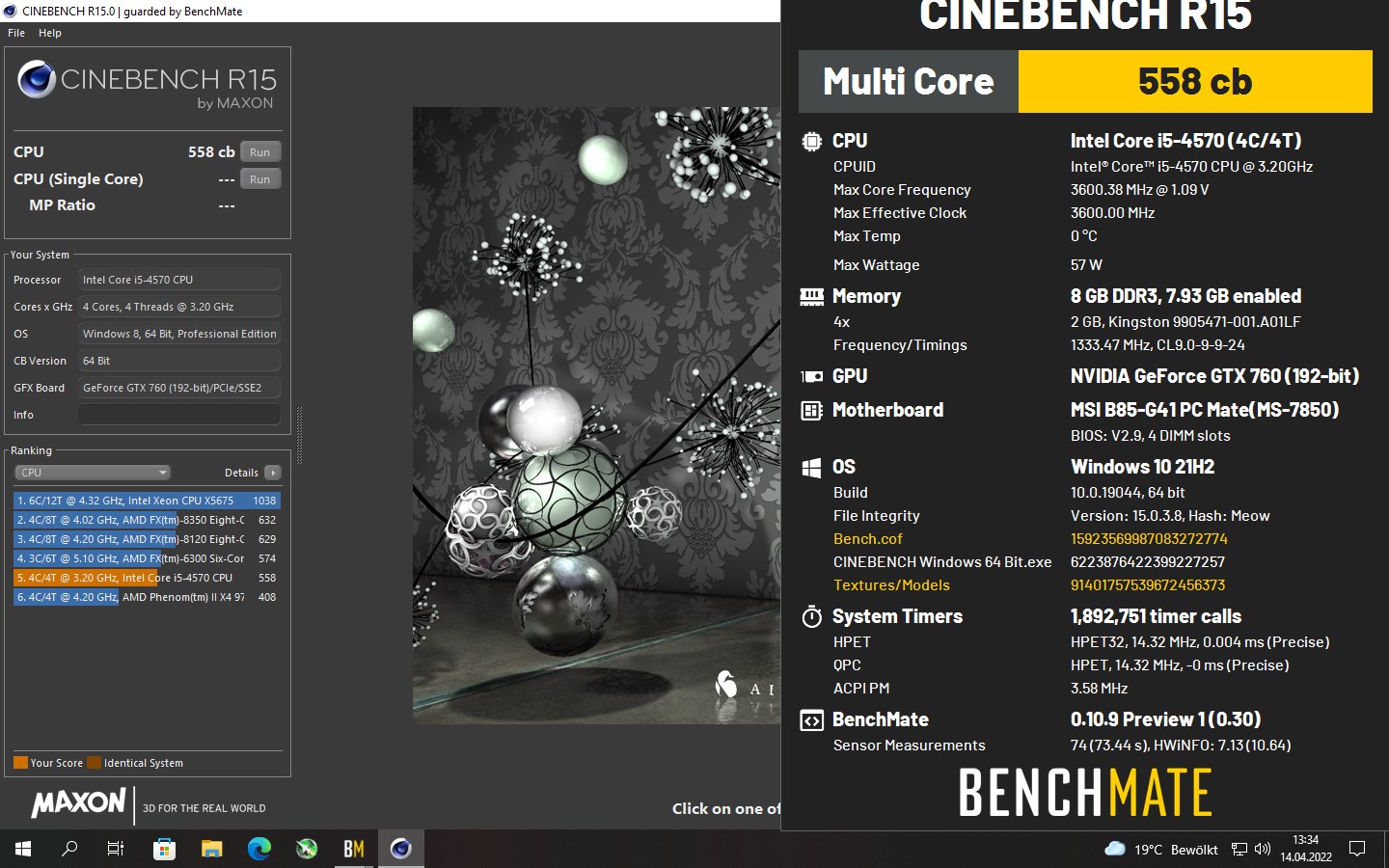Run the CPU multi-core benchmark
This screenshot has width=1389, height=868.
[259, 152]
